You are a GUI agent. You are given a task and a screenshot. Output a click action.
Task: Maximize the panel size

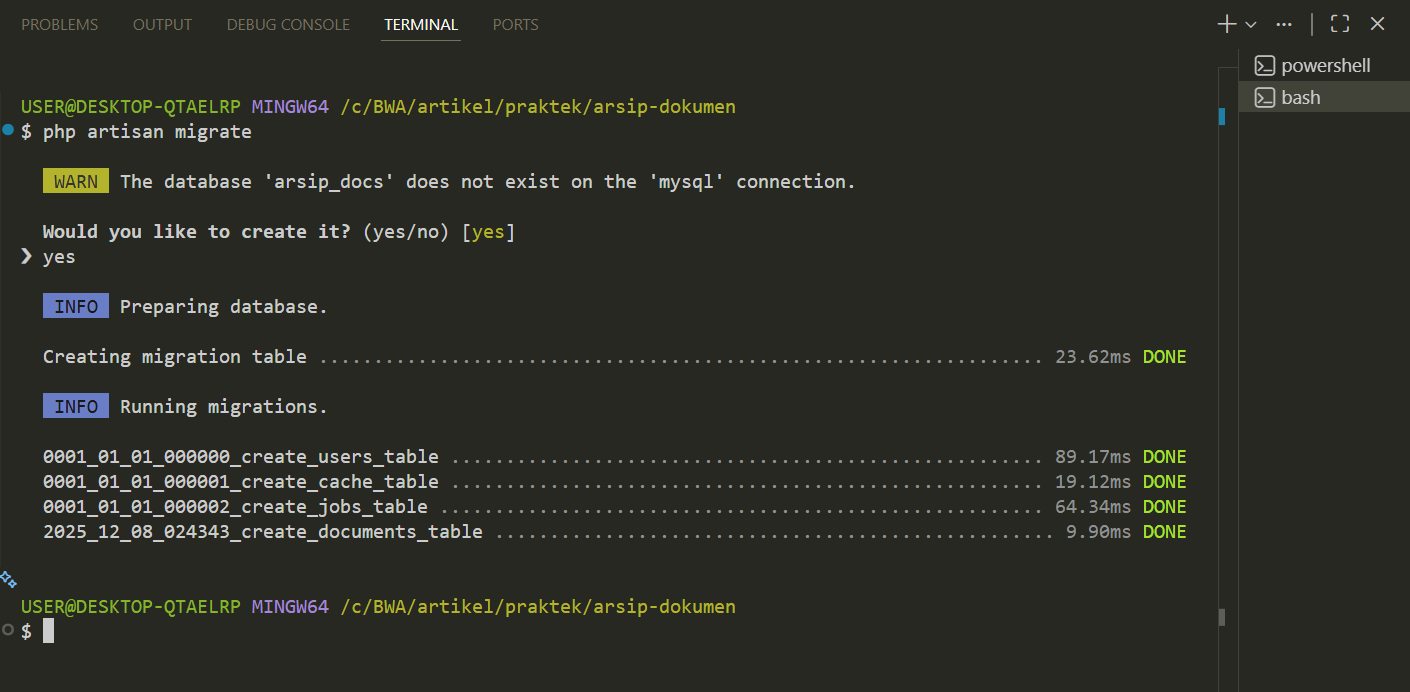pyautogui.click(x=1340, y=25)
